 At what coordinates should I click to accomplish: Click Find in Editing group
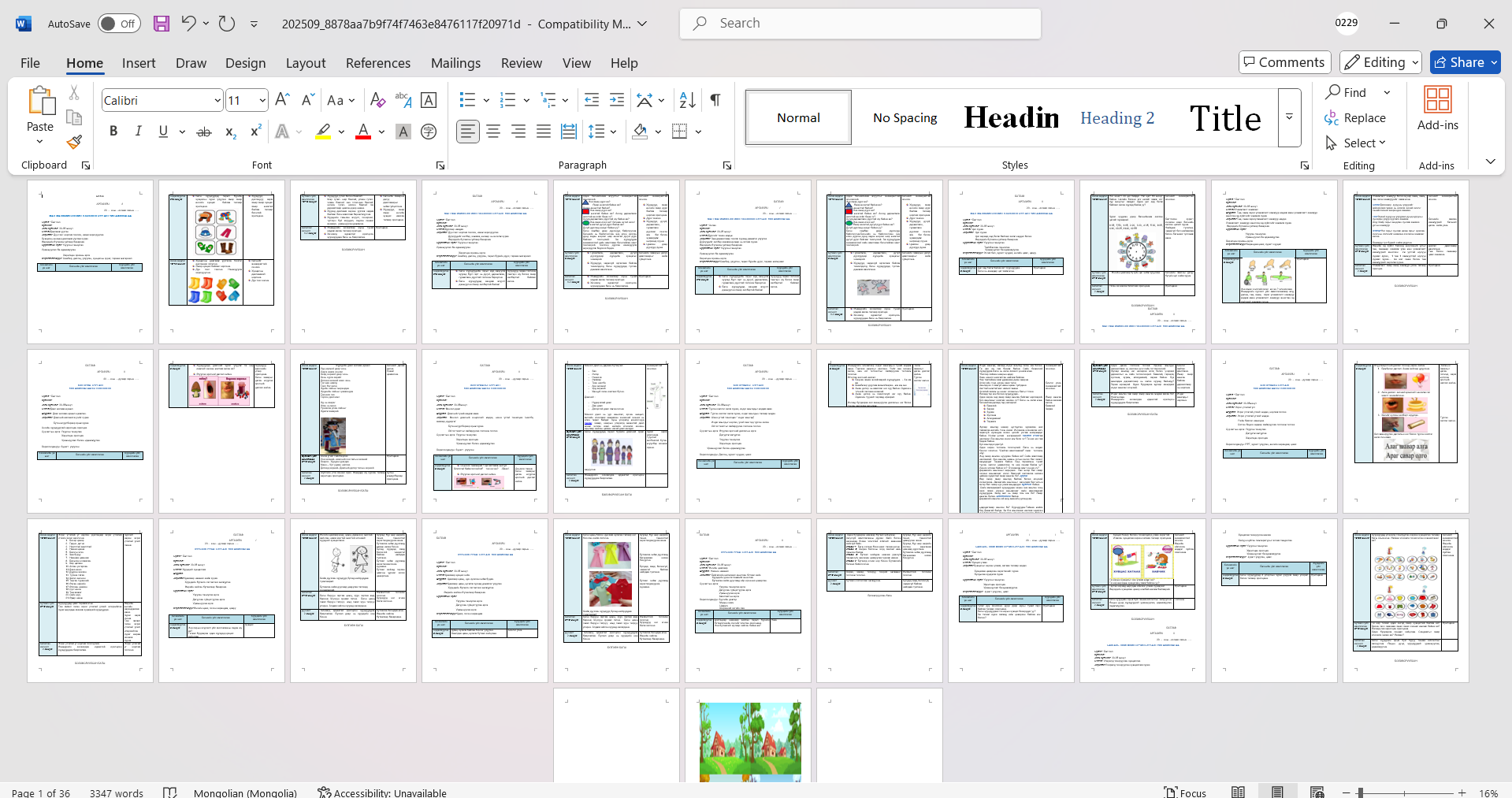pos(1347,92)
